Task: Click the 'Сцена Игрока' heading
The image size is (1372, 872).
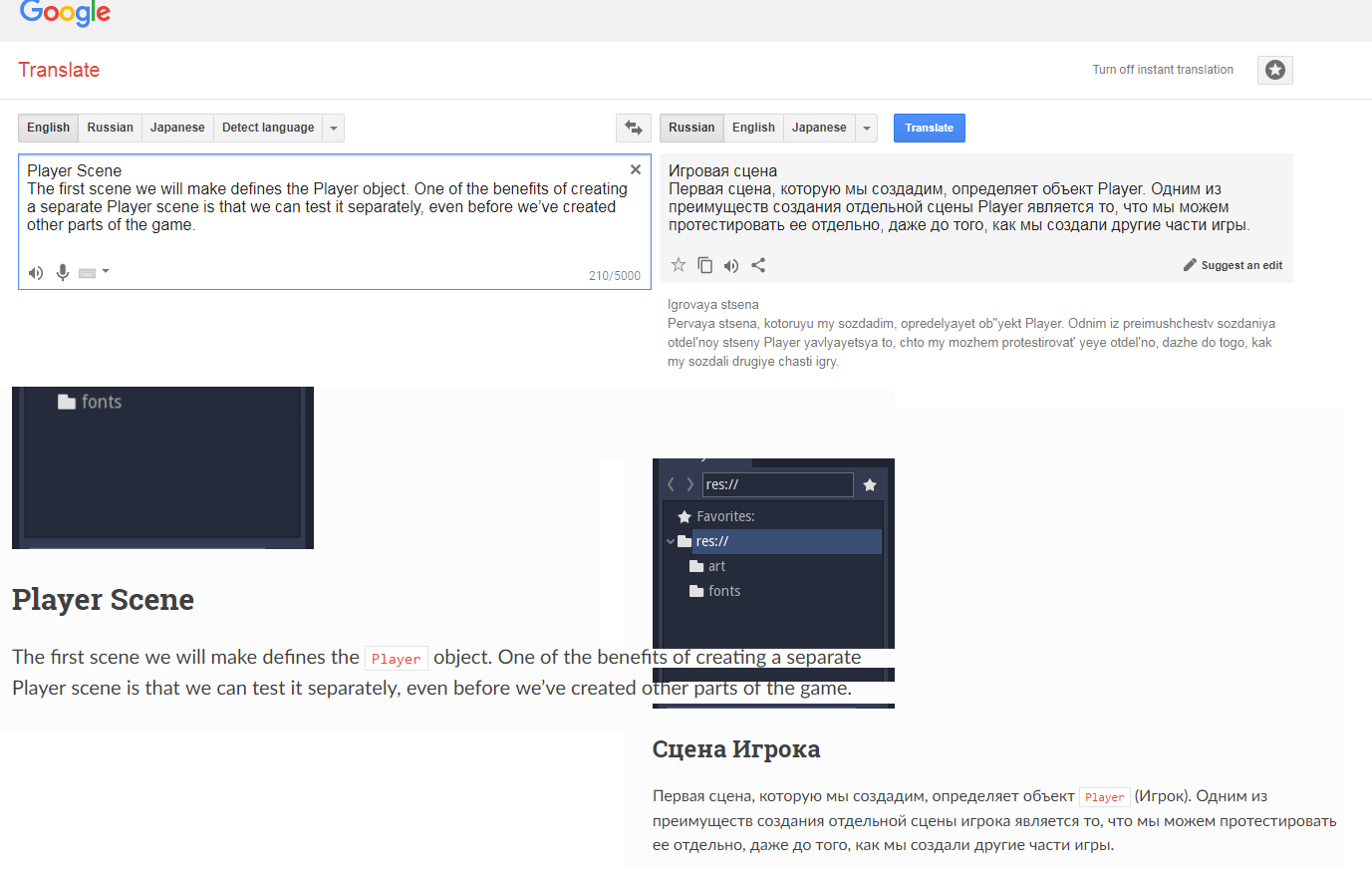Action: point(736,749)
